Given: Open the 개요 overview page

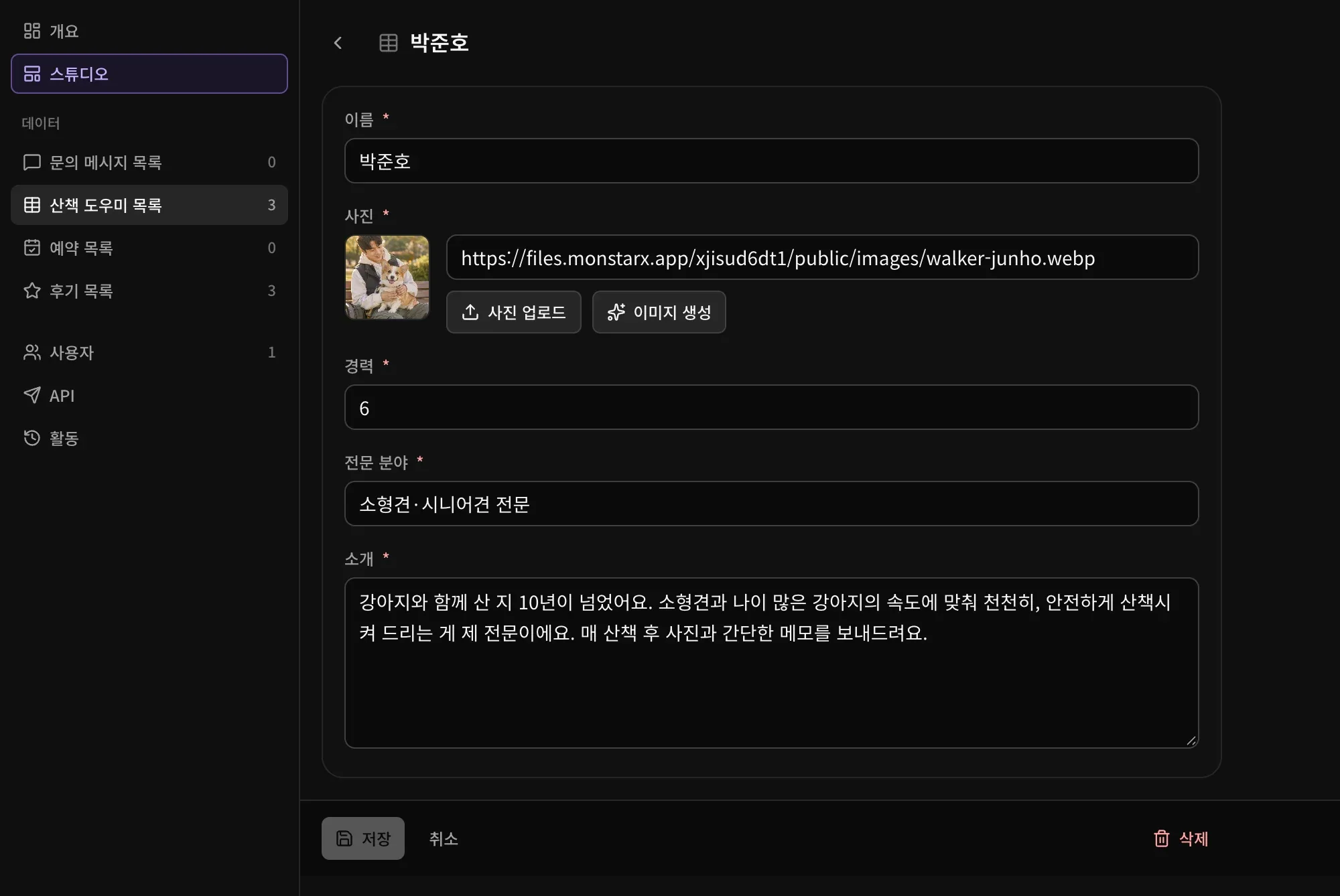Looking at the screenshot, I should tap(149, 31).
